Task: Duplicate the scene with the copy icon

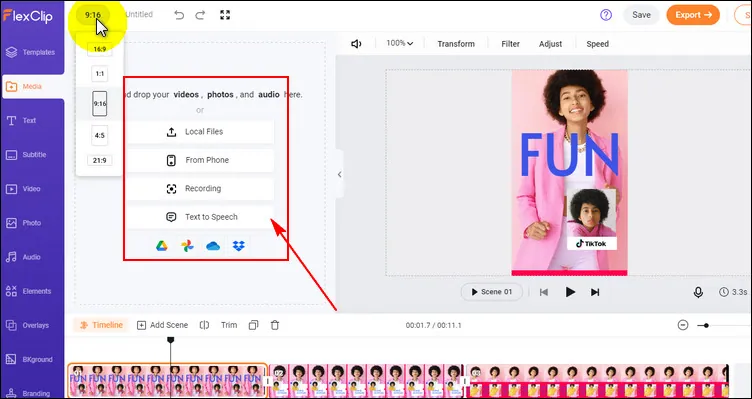Action: [x=253, y=325]
